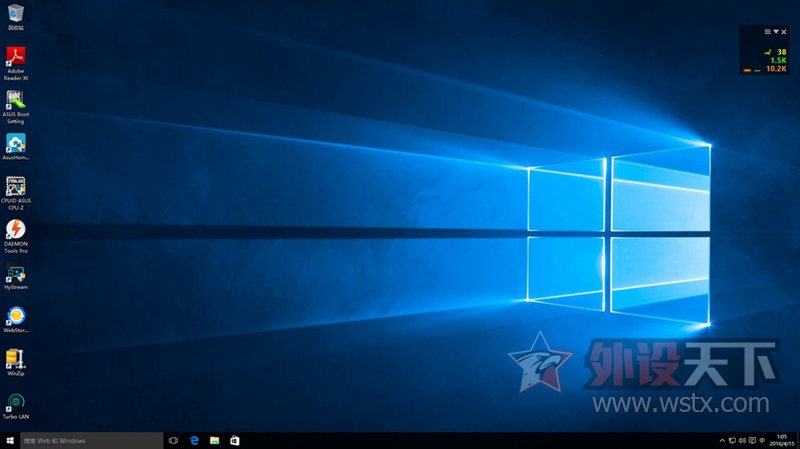The width and height of the screenshot is (800, 449).
Task: Select the DAEMON Tools Pro shortcut
Action: coord(16,236)
